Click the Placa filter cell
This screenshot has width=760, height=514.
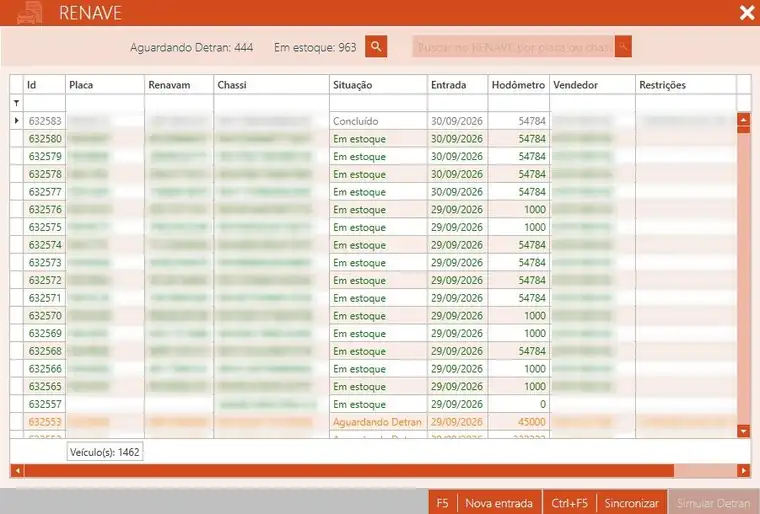coord(105,103)
